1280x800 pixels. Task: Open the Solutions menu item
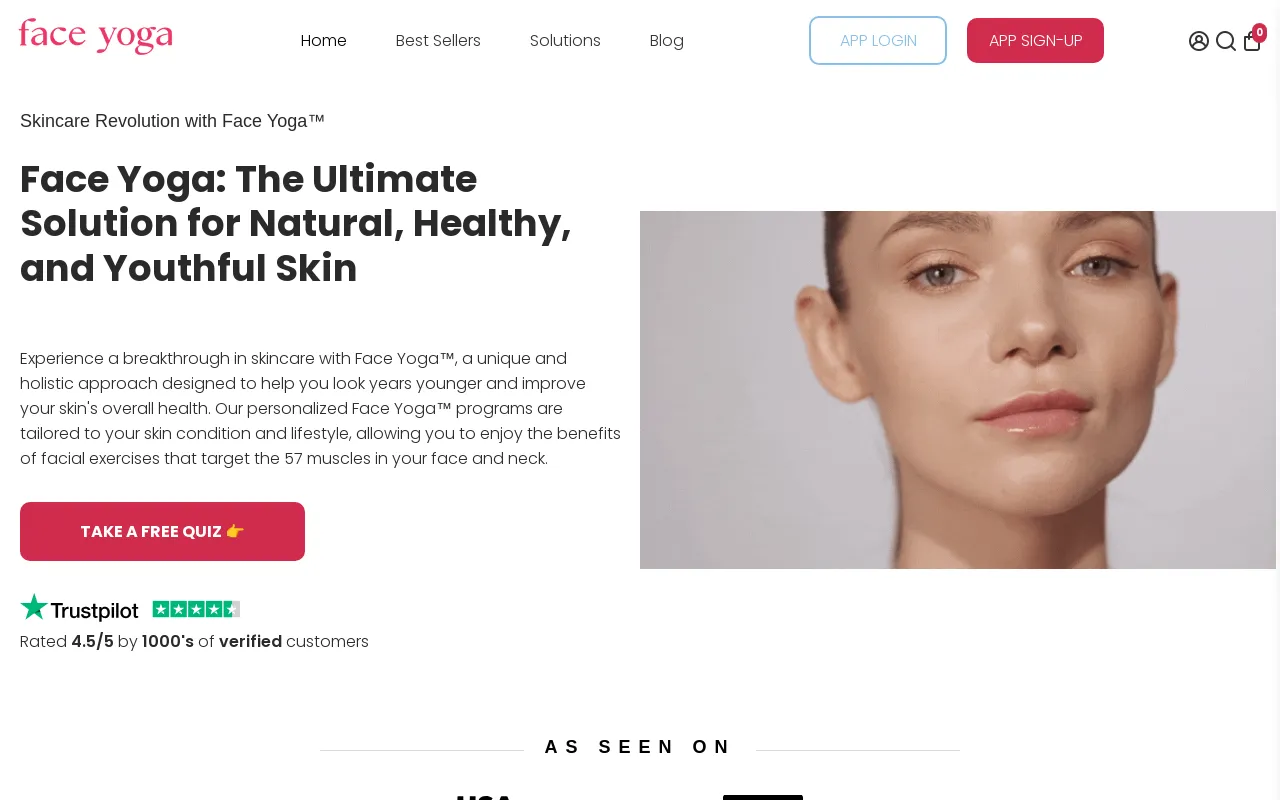point(565,41)
